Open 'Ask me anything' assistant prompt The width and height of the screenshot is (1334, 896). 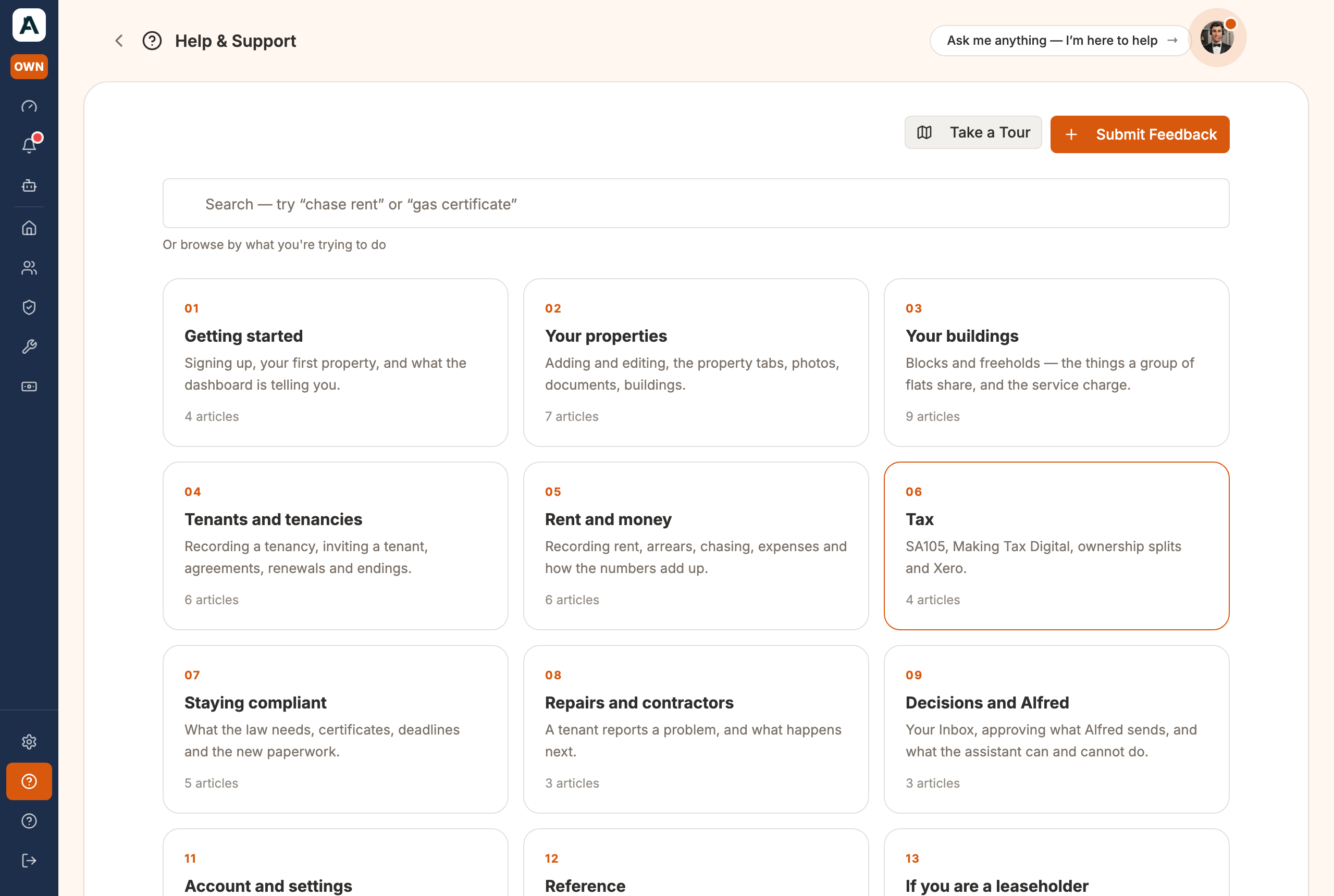1060,41
